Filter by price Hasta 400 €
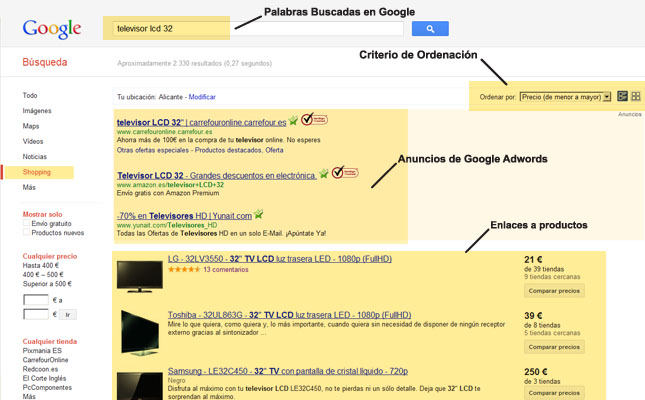Viewport: 645px width, 400px height. pyautogui.click(x=41, y=265)
